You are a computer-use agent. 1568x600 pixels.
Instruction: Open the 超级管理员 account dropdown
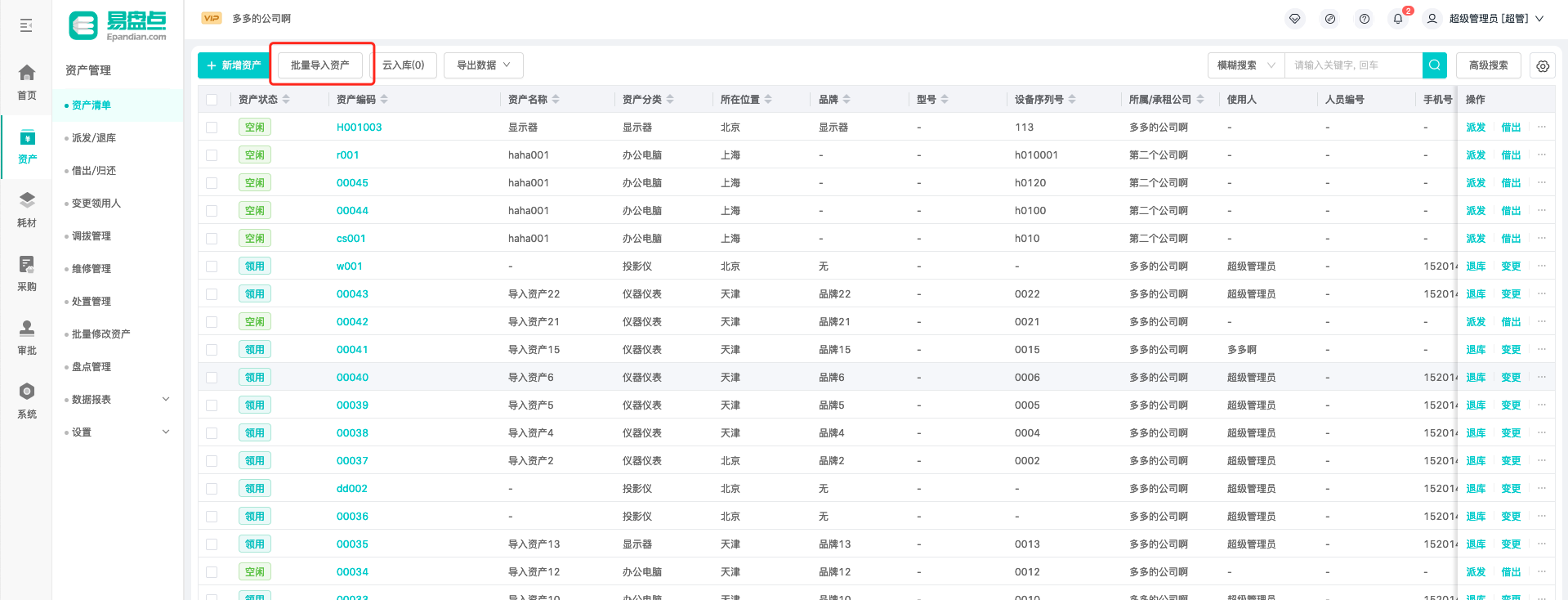point(1495,19)
